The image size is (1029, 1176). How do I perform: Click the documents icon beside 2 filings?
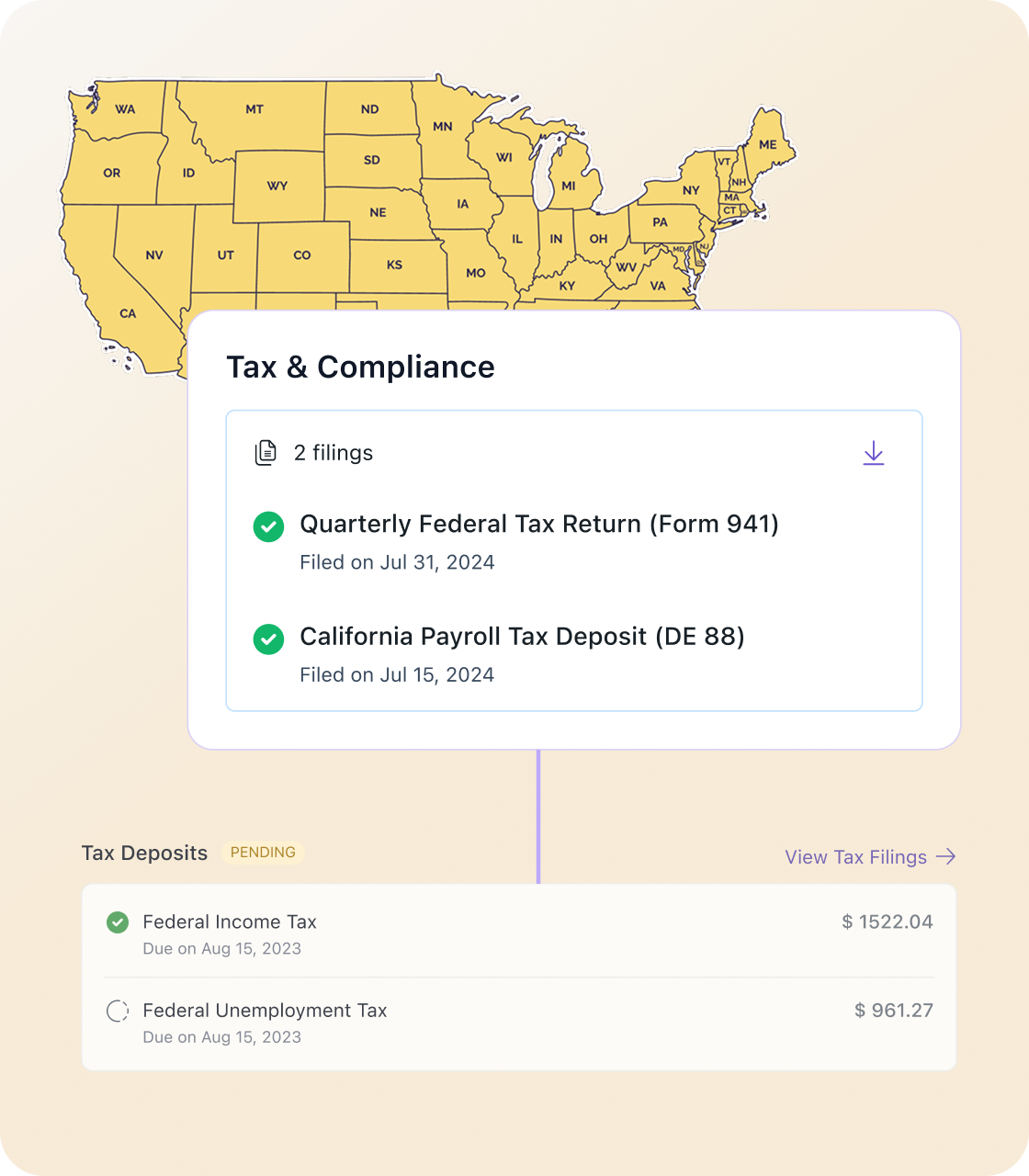tap(265, 453)
